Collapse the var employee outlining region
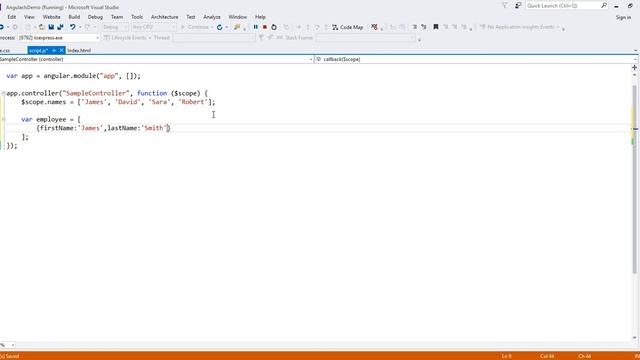640x360 pixels. click(x=3, y=119)
